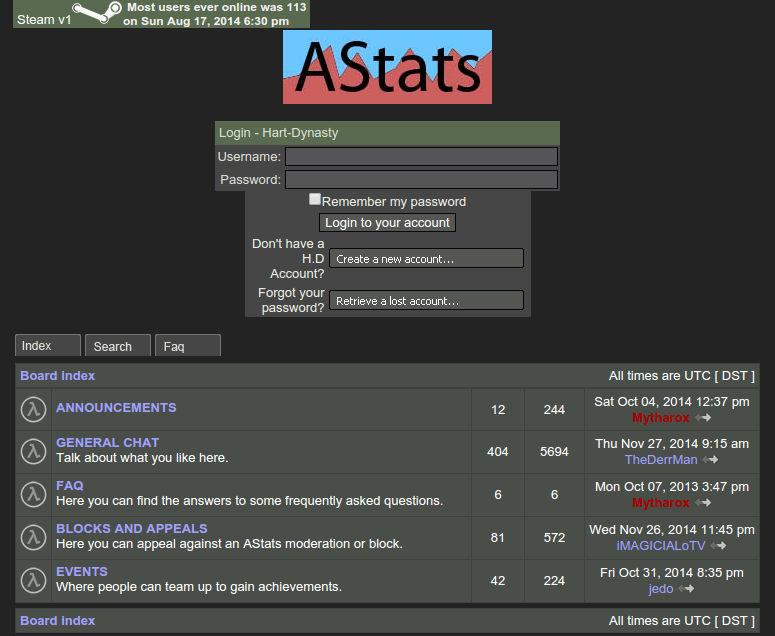775x636 pixels.
Task: Click BLOCKS AND APPEALS post count 572
Action: click(x=554, y=538)
